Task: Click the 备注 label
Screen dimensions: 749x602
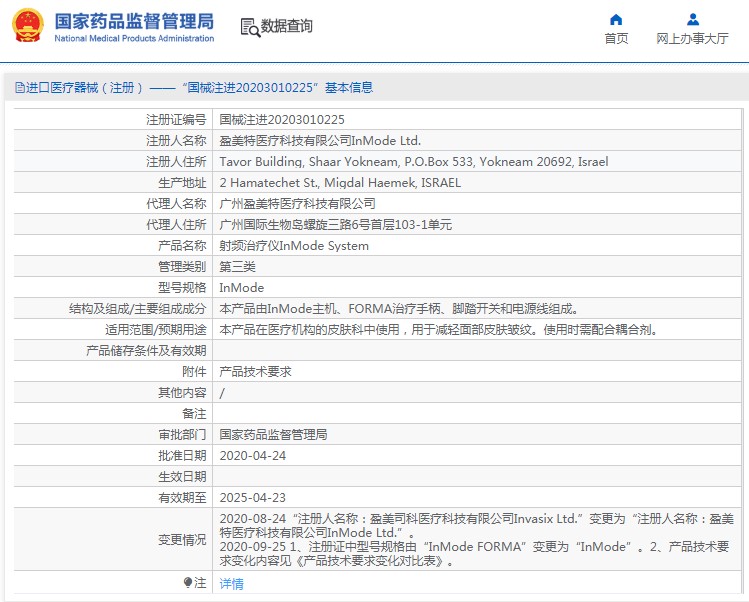Action: 194,414
